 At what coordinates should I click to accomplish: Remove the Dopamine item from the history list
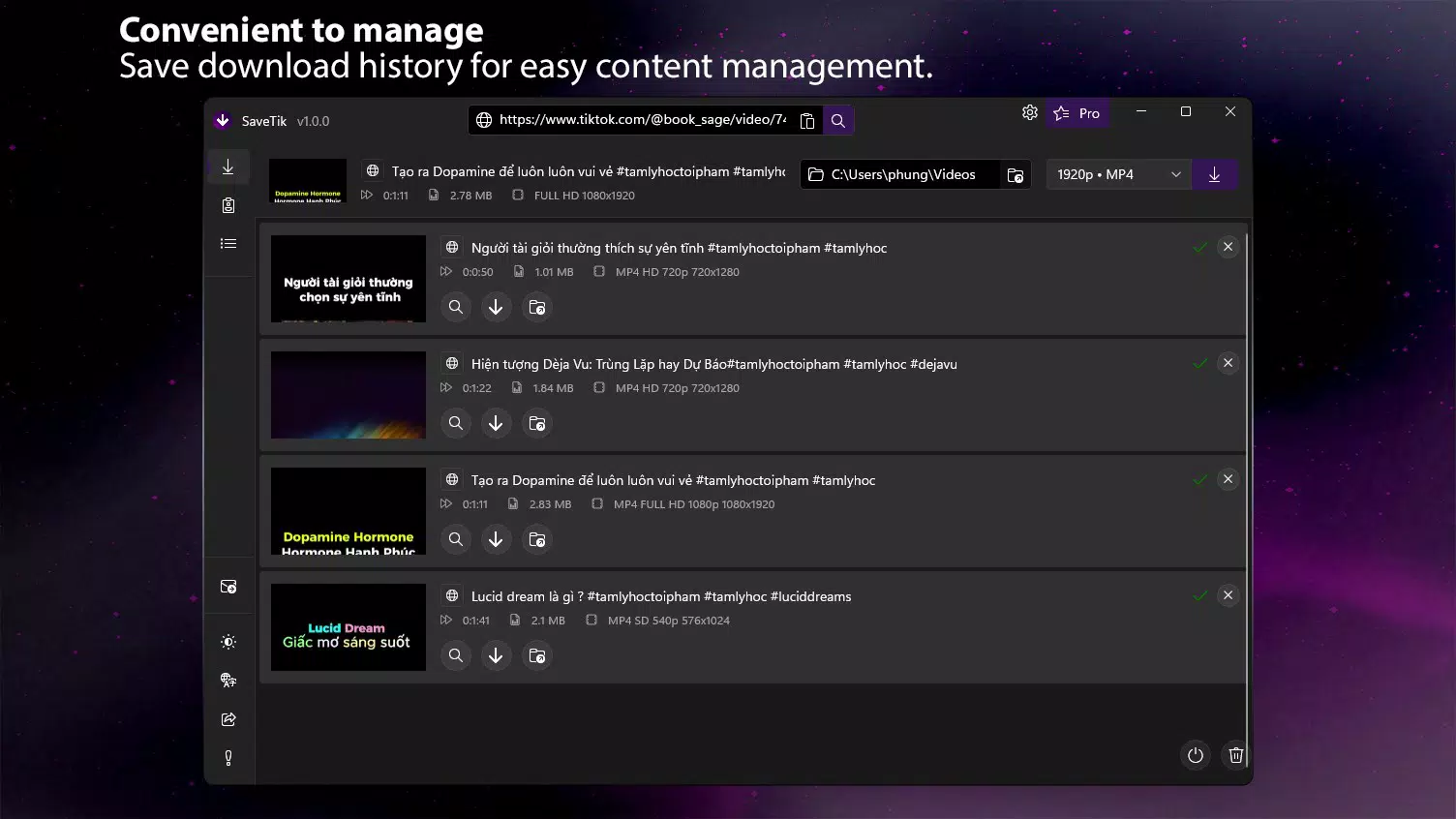(x=1228, y=479)
